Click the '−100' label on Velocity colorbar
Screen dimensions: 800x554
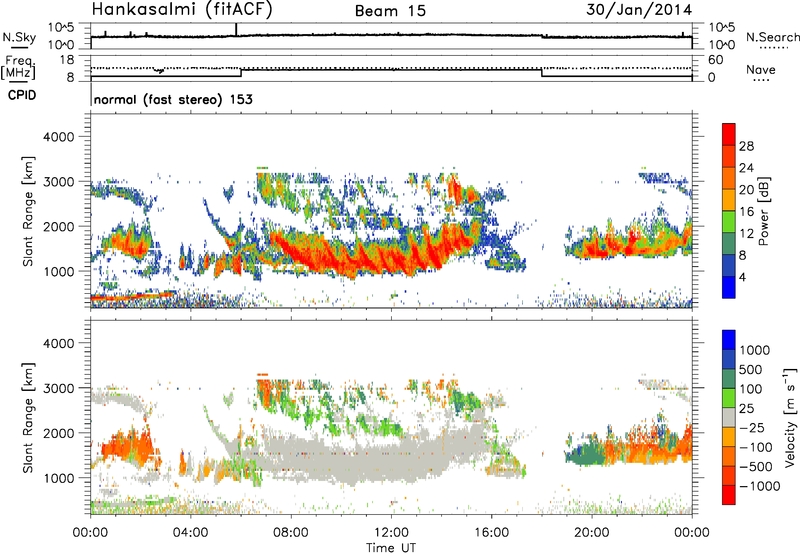pyautogui.click(x=755, y=447)
